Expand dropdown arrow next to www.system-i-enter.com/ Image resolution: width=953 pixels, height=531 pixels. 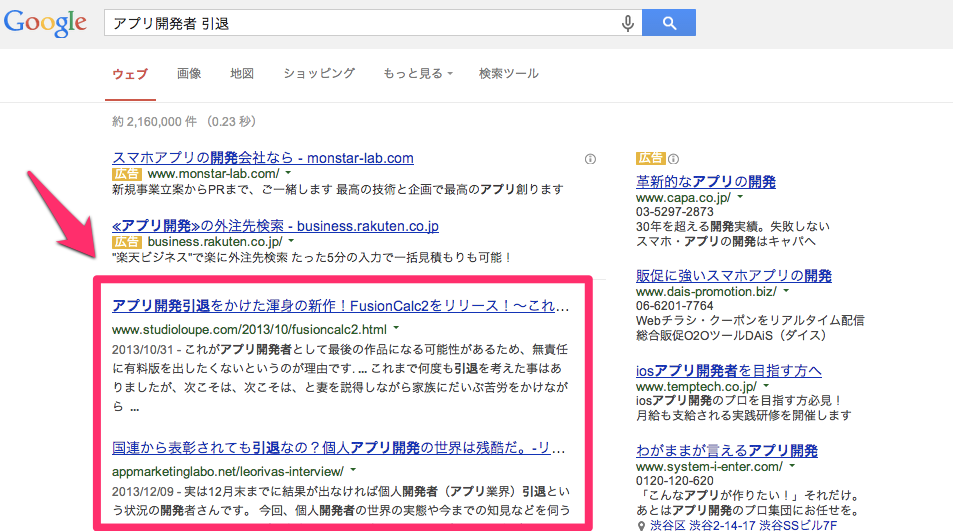coord(792,466)
